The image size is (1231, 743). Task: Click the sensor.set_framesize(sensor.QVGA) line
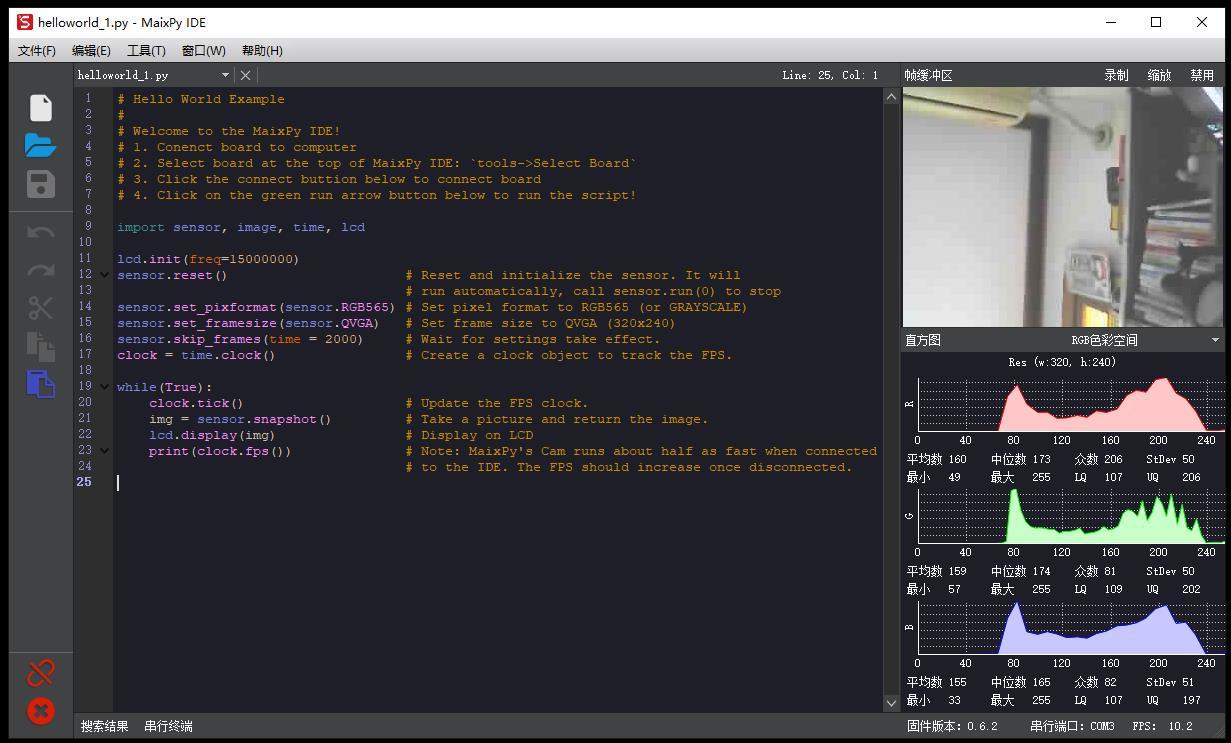point(248,323)
